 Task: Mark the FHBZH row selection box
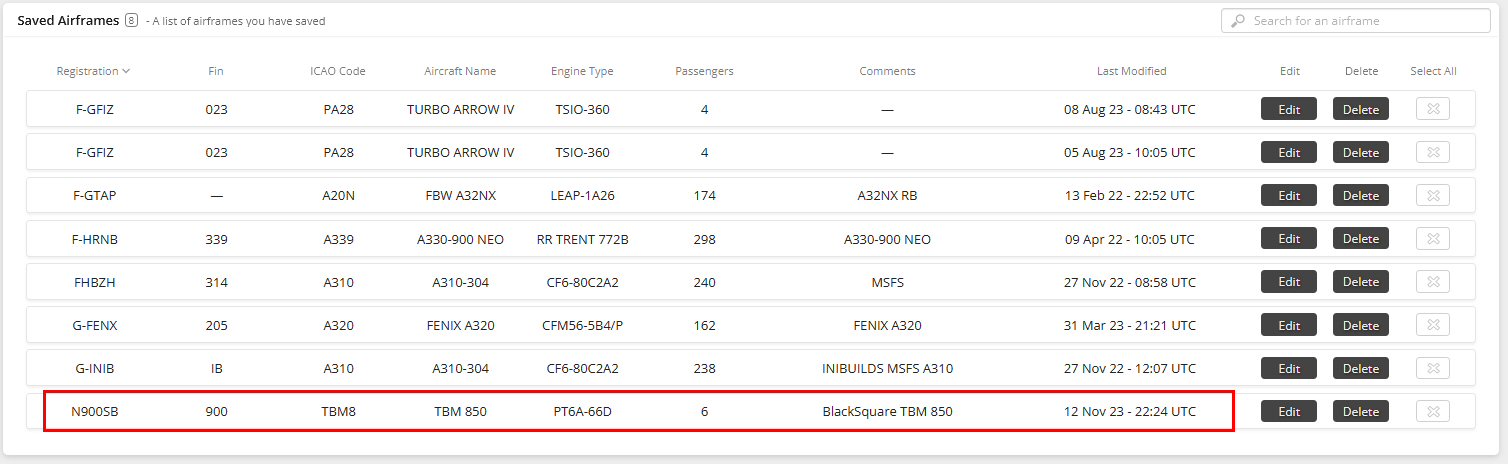pyautogui.click(x=1433, y=282)
